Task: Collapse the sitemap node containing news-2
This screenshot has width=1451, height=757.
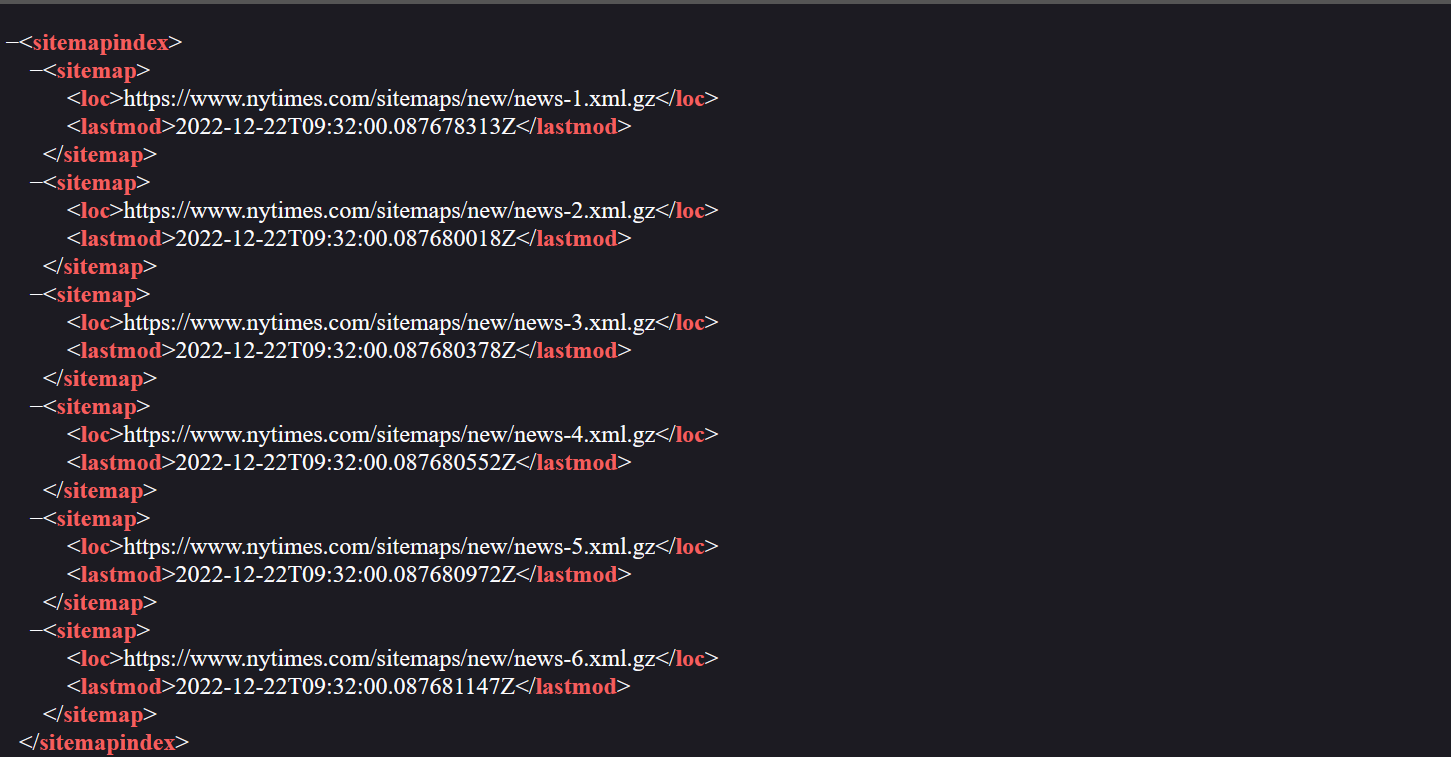Action: 36,183
